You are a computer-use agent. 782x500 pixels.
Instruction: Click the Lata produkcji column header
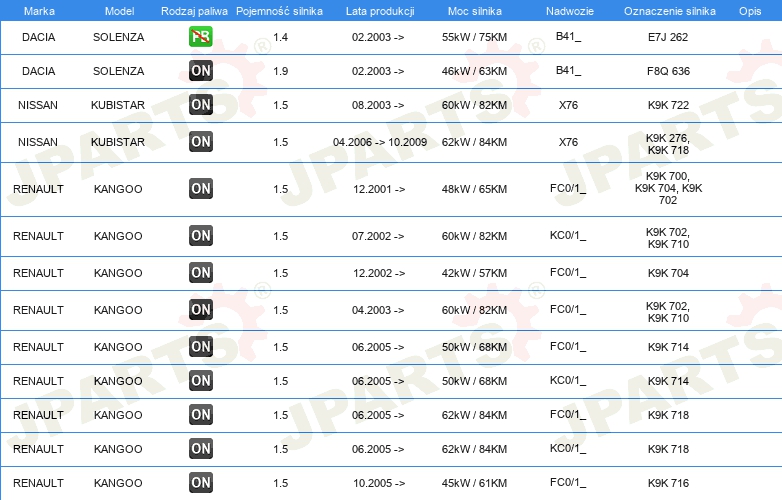tap(380, 11)
